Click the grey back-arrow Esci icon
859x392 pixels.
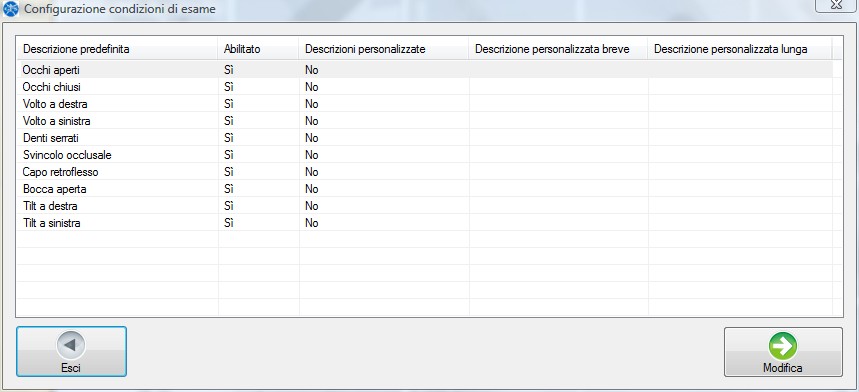[71, 345]
